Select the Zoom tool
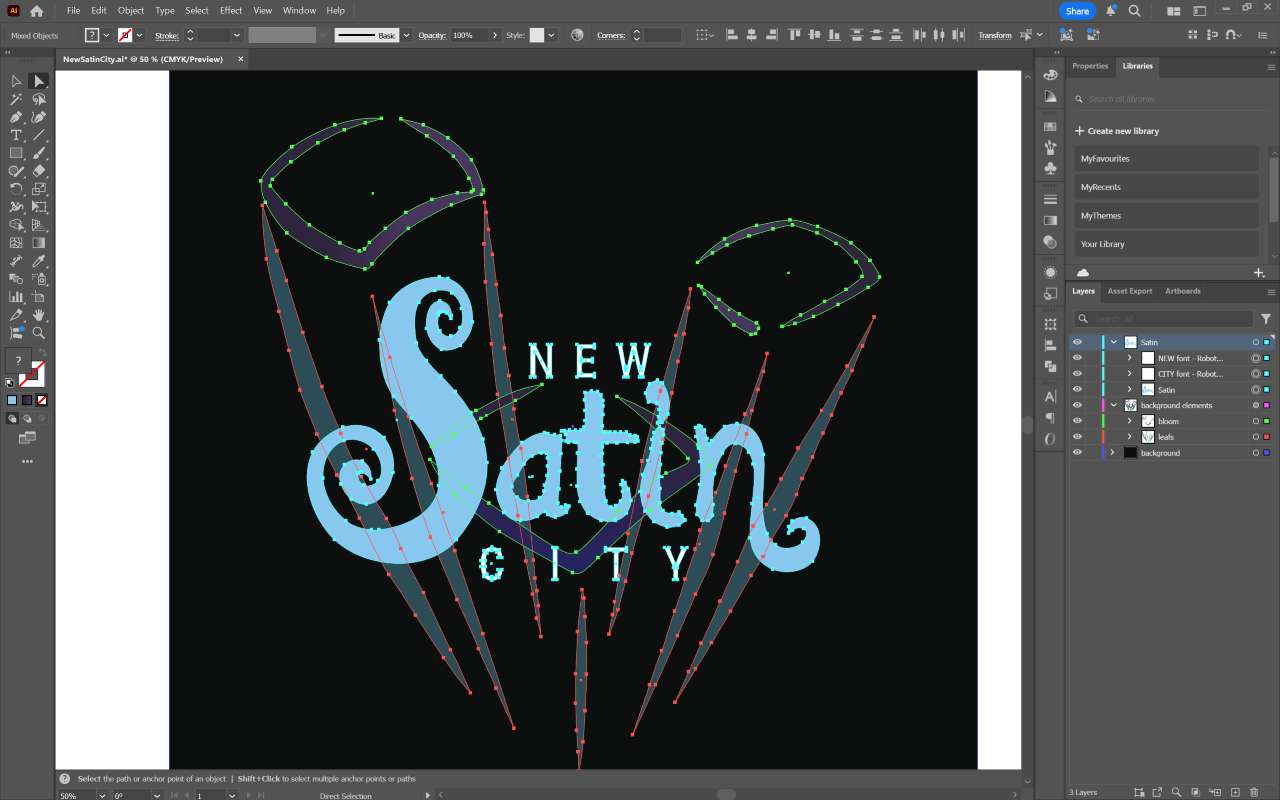 click(x=39, y=333)
